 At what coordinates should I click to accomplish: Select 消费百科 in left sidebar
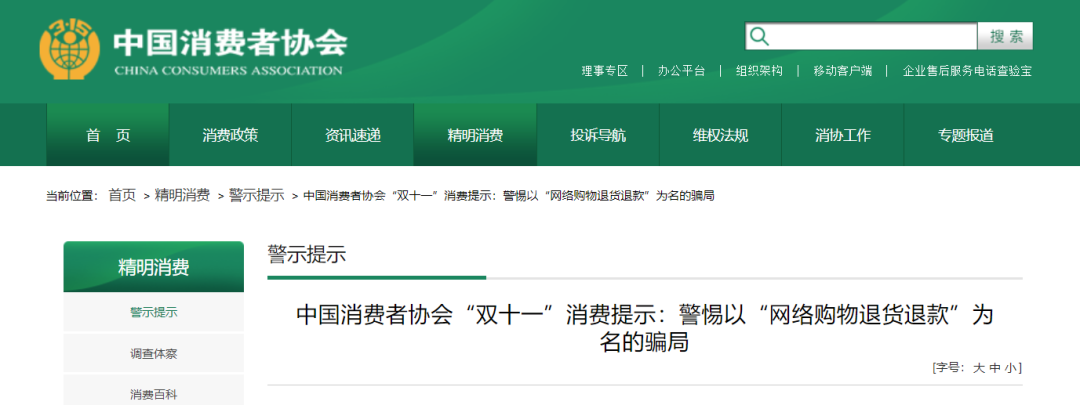153,394
